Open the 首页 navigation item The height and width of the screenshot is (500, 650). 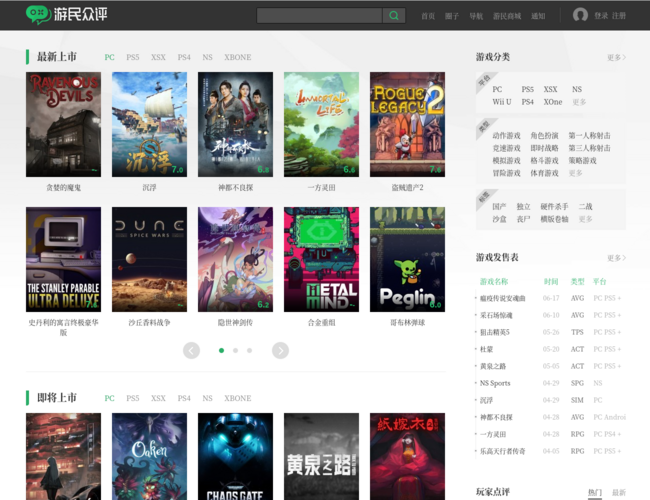point(428,16)
